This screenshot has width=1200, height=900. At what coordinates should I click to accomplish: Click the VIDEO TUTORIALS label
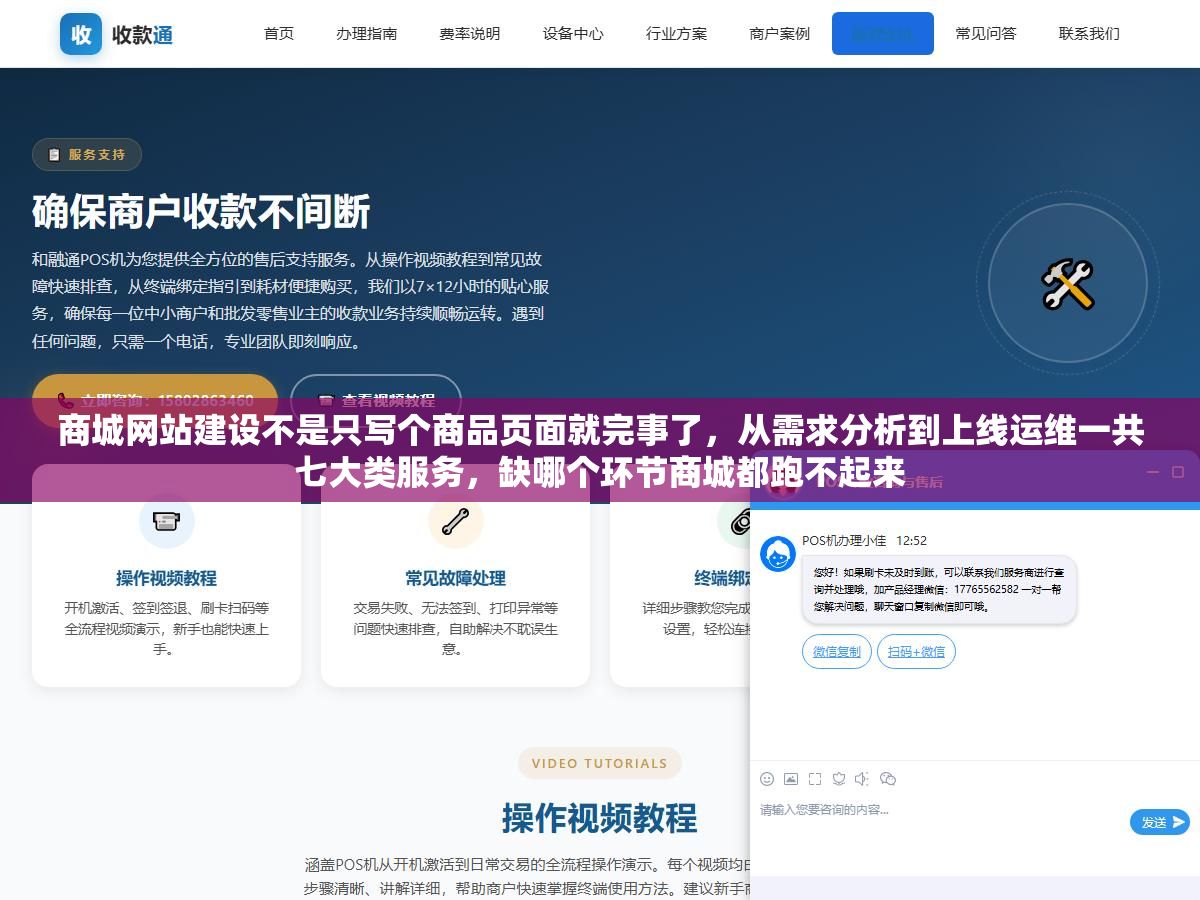pyautogui.click(x=599, y=763)
